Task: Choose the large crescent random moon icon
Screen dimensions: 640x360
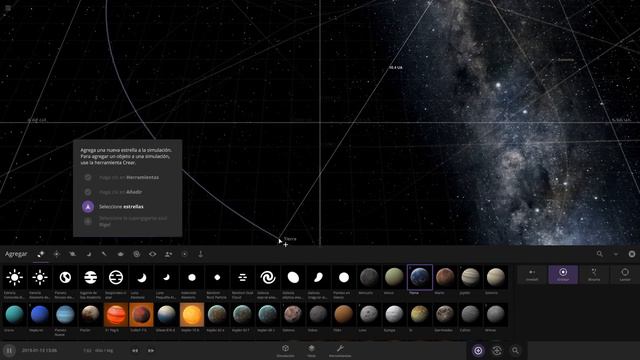Action: [141, 278]
